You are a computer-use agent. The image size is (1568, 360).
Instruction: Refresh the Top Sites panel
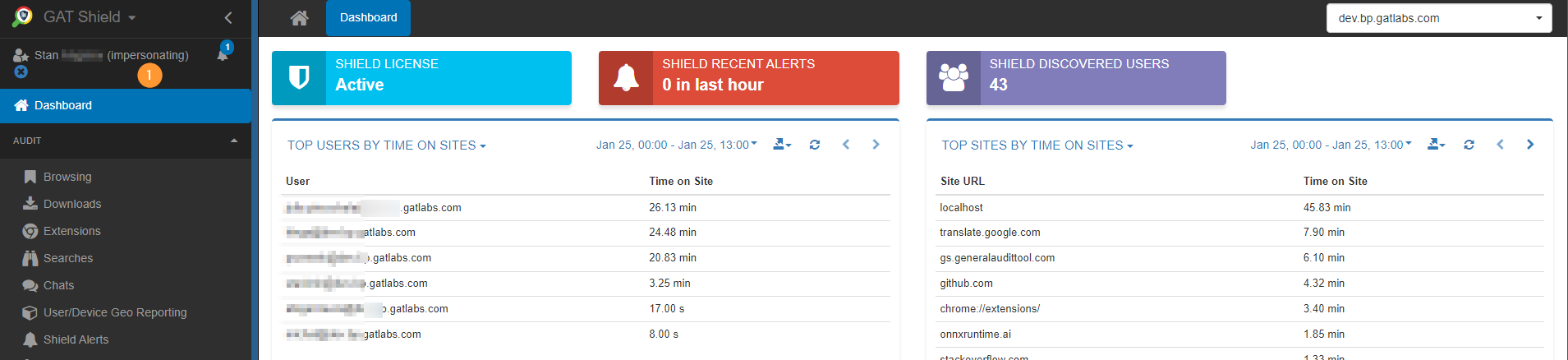click(x=1469, y=145)
